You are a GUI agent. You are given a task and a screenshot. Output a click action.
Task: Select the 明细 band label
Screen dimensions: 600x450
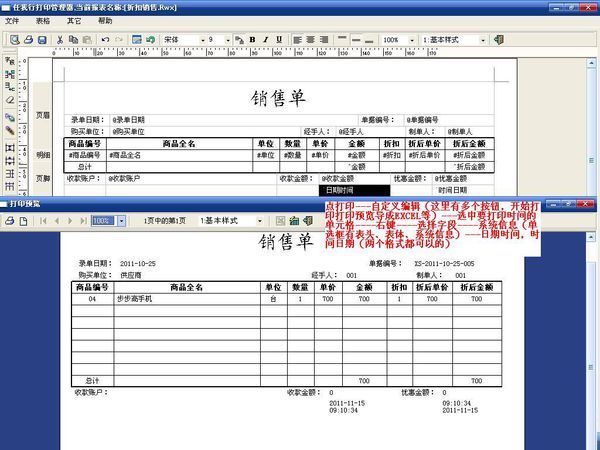click(x=43, y=155)
